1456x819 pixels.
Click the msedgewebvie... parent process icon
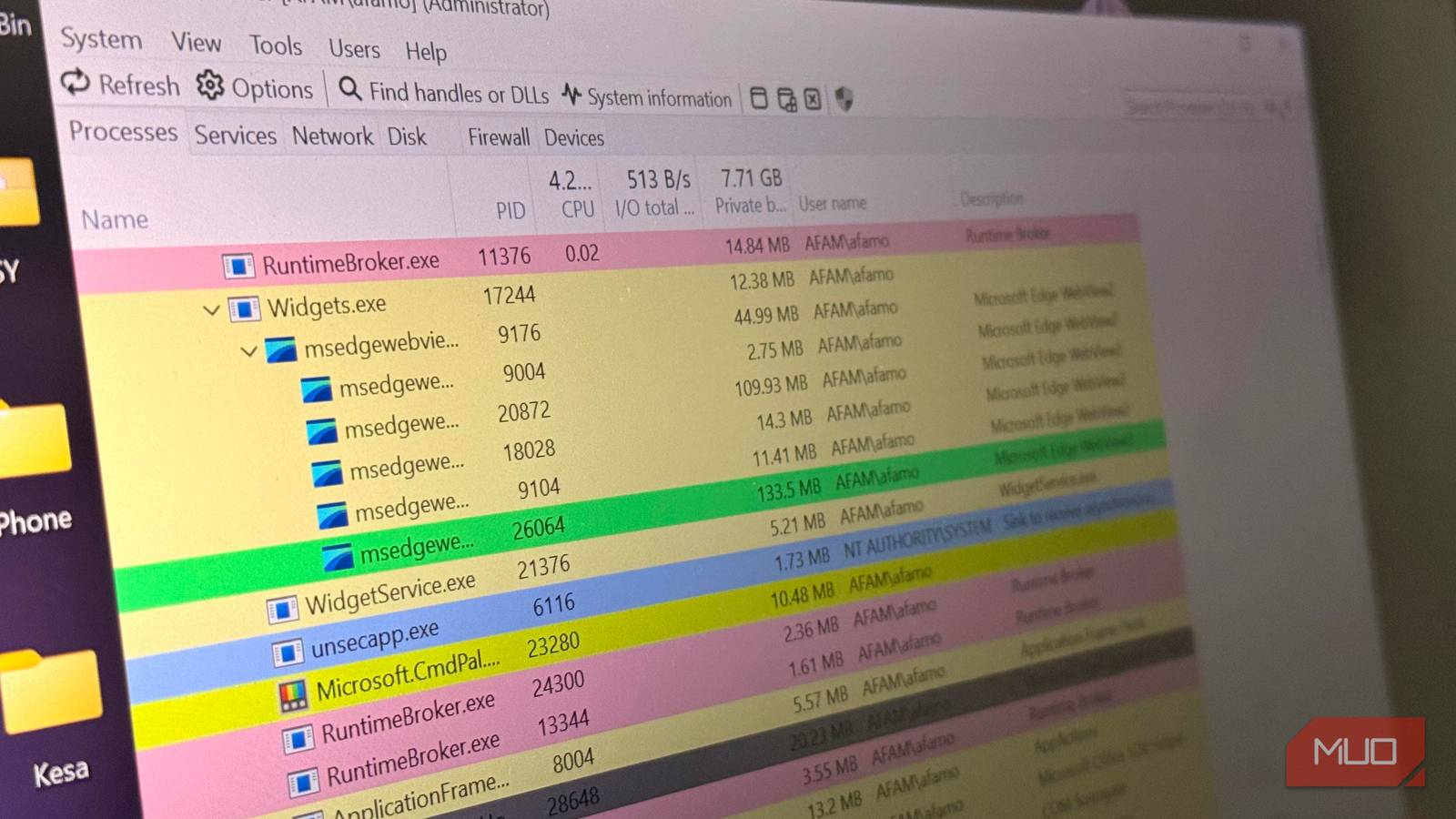(x=281, y=349)
